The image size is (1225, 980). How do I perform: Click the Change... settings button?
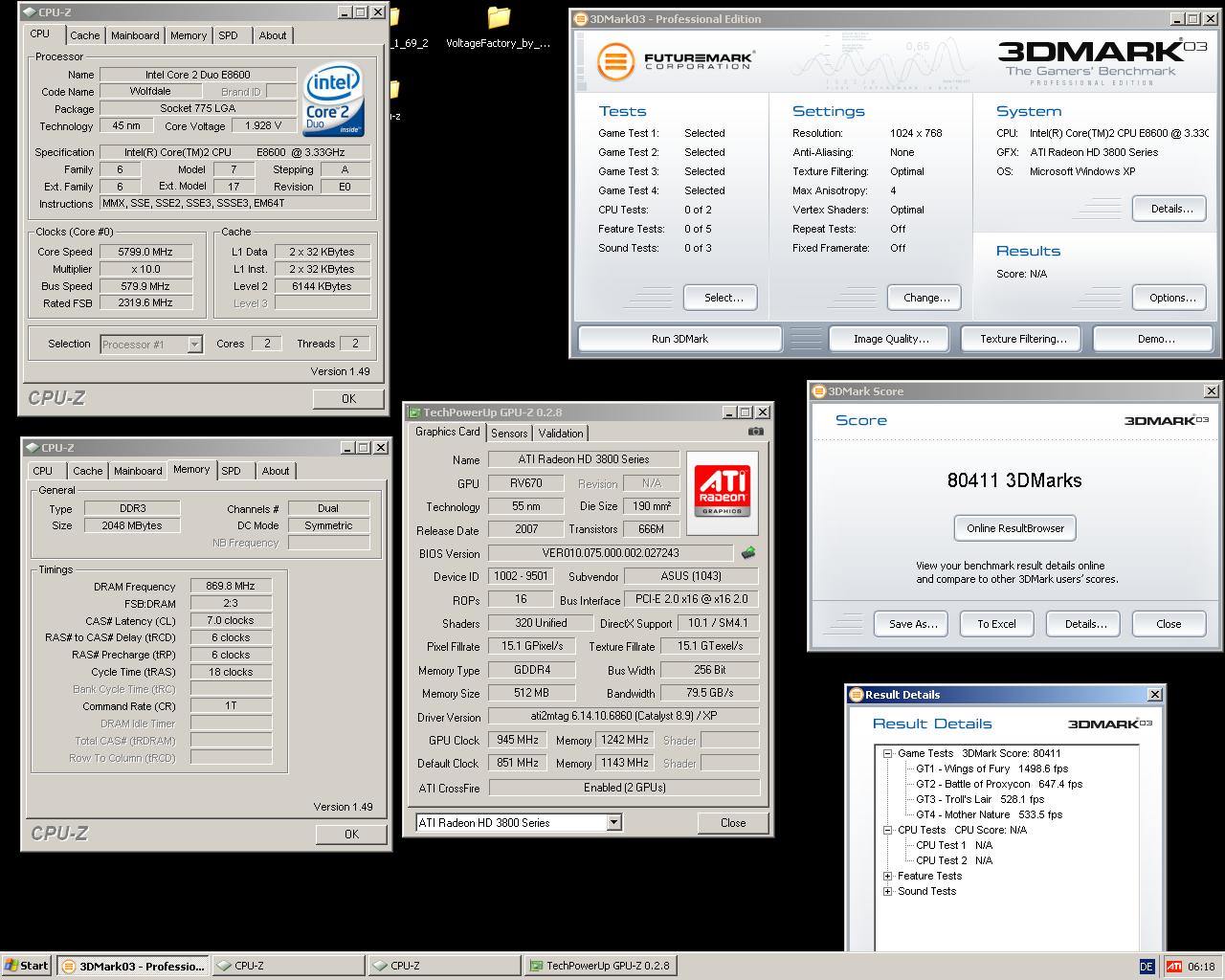[926, 298]
